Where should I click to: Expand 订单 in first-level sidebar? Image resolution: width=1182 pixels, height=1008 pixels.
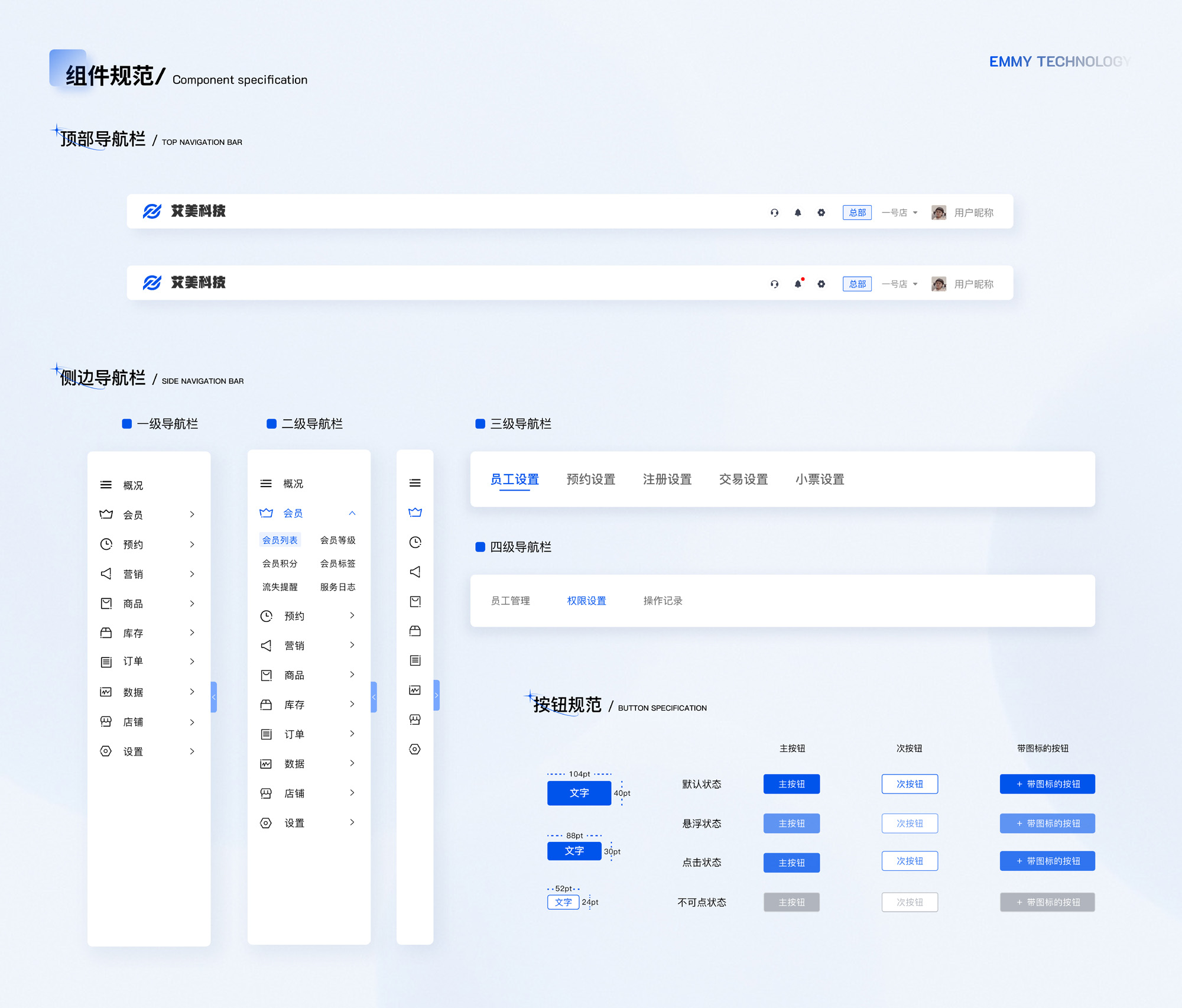(192, 662)
